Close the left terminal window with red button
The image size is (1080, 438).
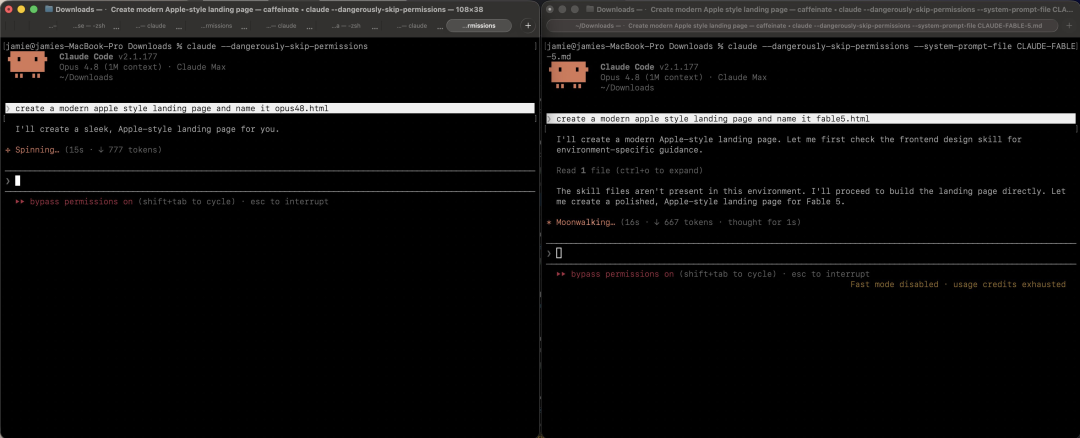coord(9,10)
